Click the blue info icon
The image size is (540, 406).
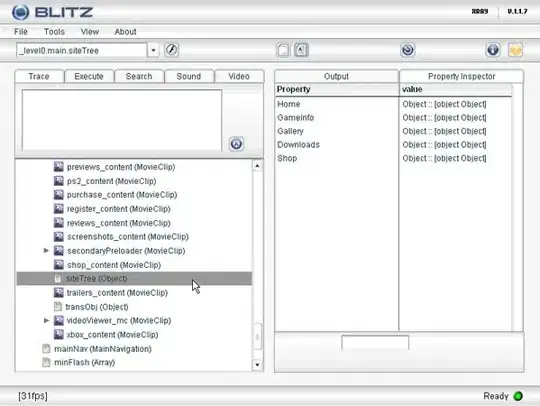[x=493, y=50]
